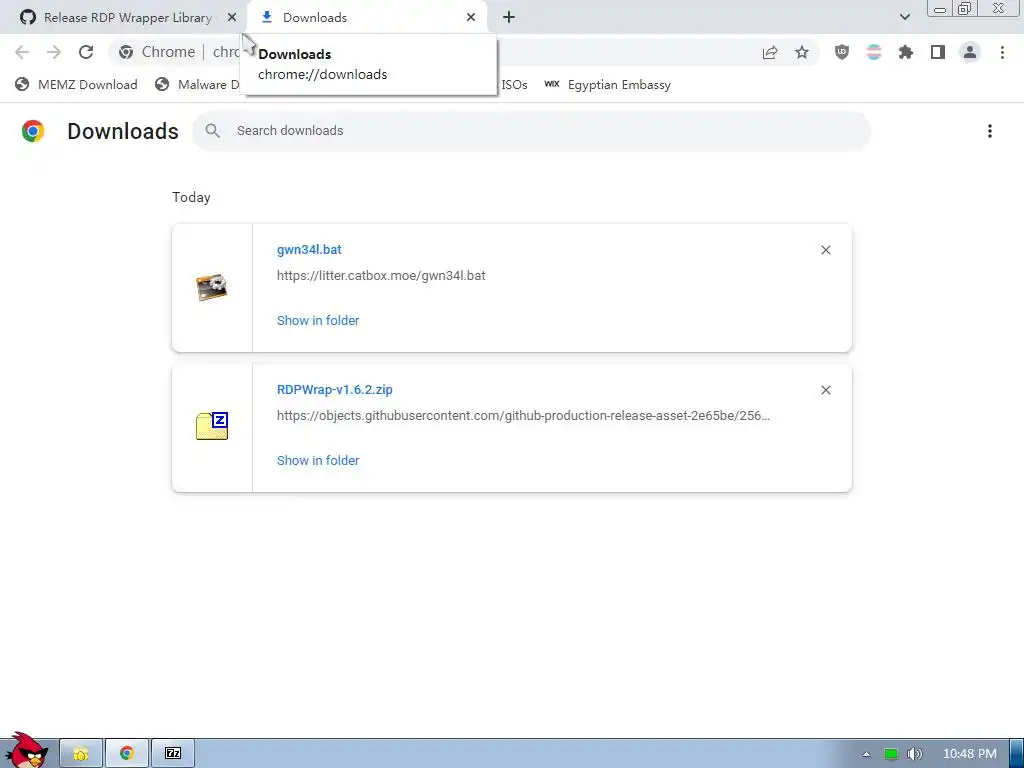Show gwn34l.bat in folder
This screenshot has width=1024, height=768.
coord(318,321)
